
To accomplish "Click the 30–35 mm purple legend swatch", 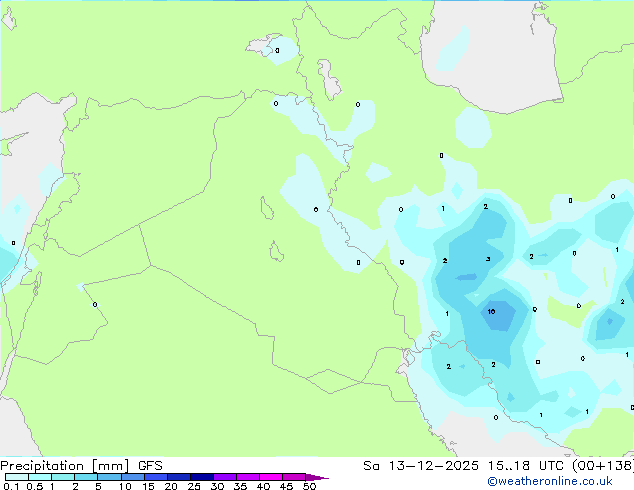I will [x=225, y=477].
